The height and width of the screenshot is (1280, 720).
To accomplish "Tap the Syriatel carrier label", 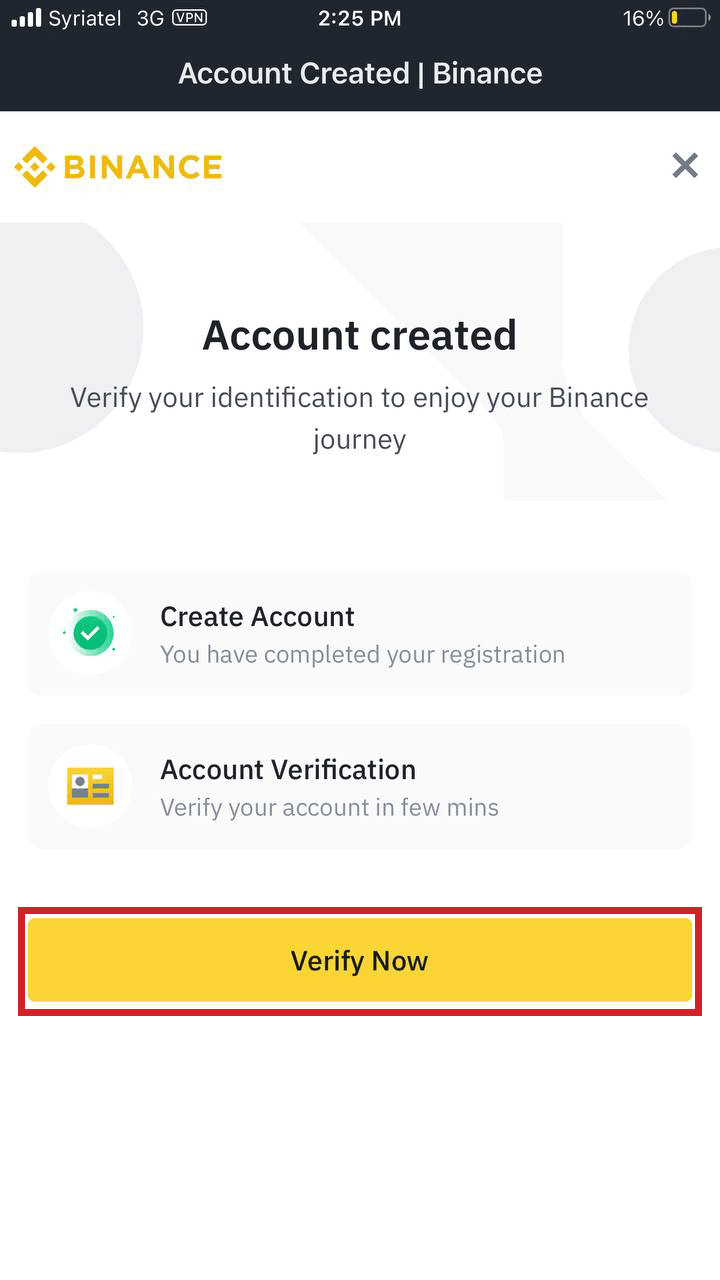I will 86,18.
